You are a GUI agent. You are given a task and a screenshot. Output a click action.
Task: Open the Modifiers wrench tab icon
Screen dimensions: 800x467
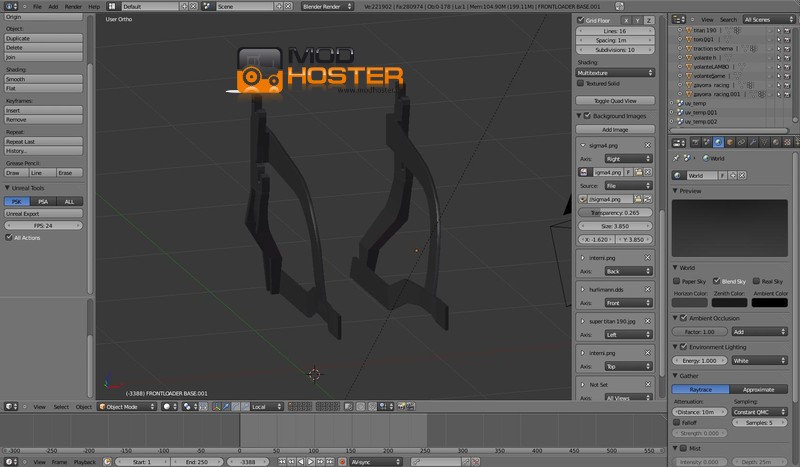point(753,143)
